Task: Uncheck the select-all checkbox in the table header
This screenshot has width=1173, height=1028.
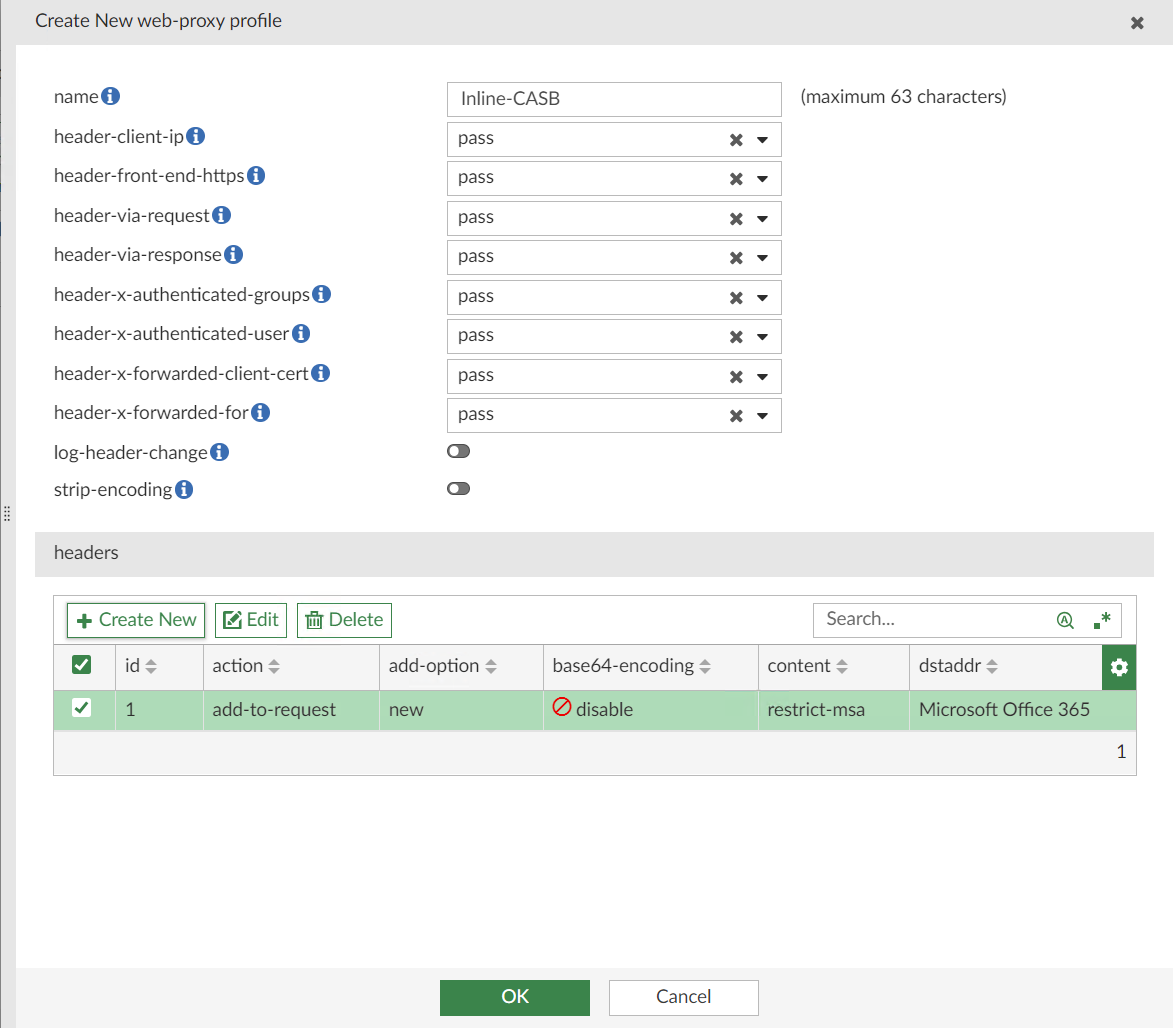Action: [83, 666]
